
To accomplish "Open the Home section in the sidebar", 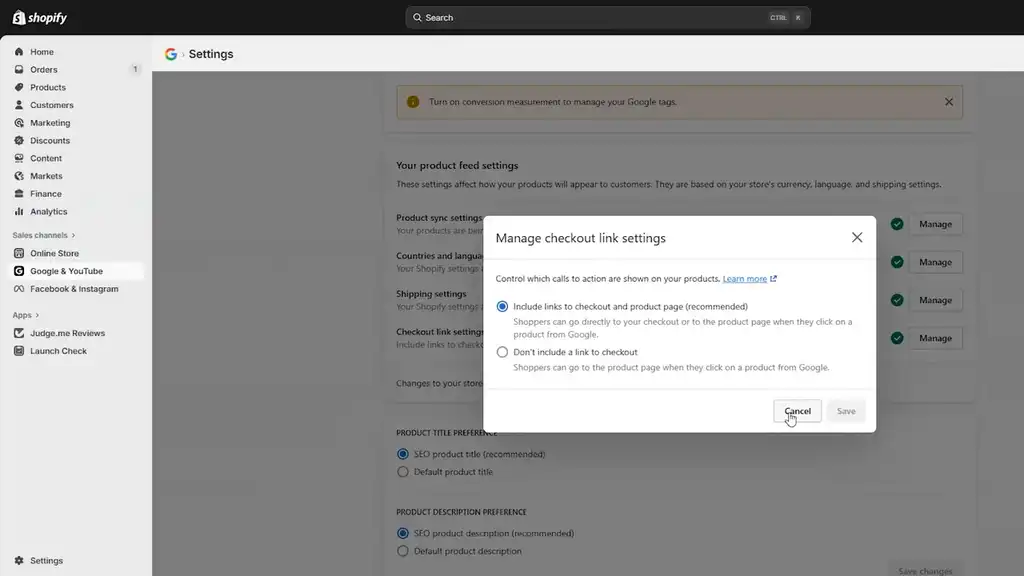I will [41, 51].
